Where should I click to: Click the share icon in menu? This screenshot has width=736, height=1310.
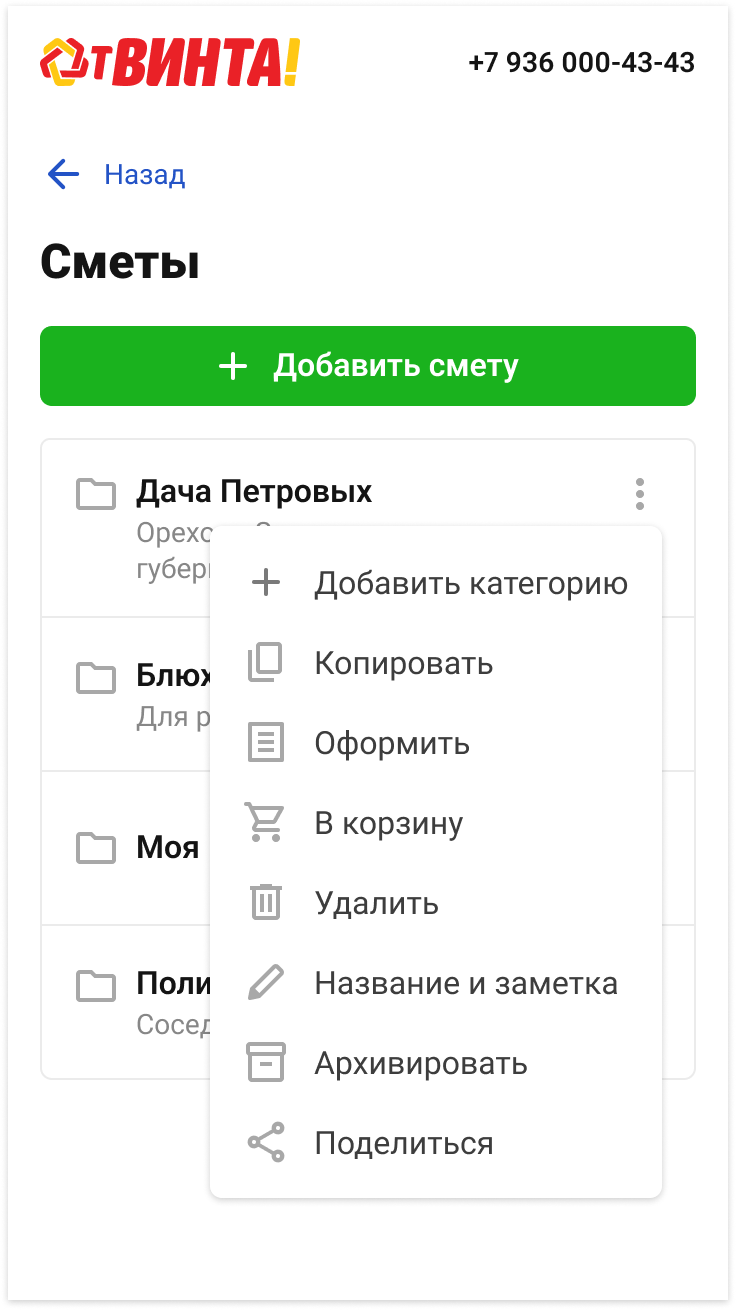point(266,1143)
